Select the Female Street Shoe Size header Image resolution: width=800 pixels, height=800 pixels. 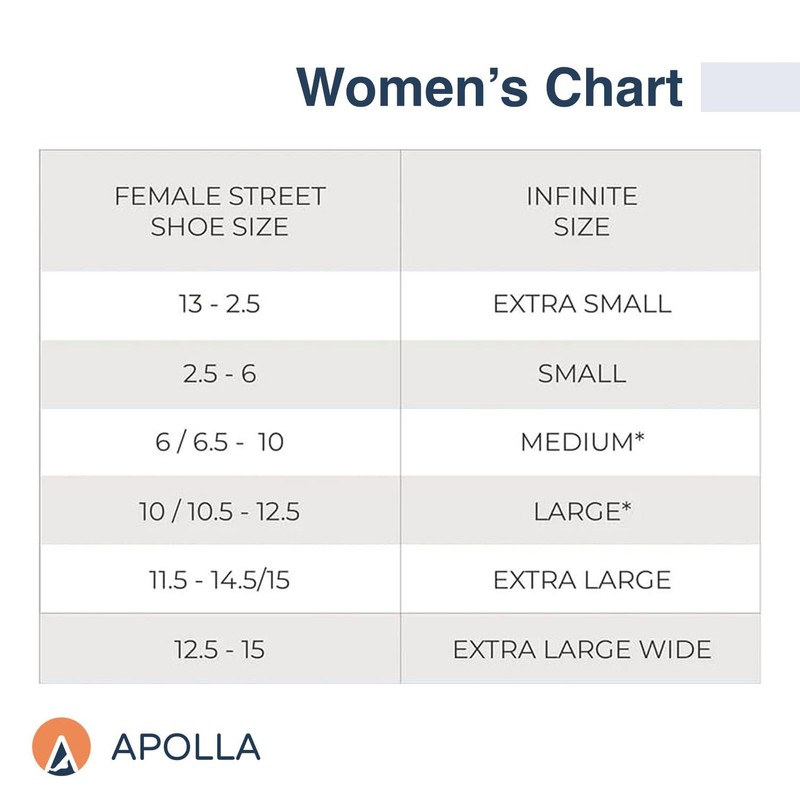pos(220,211)
